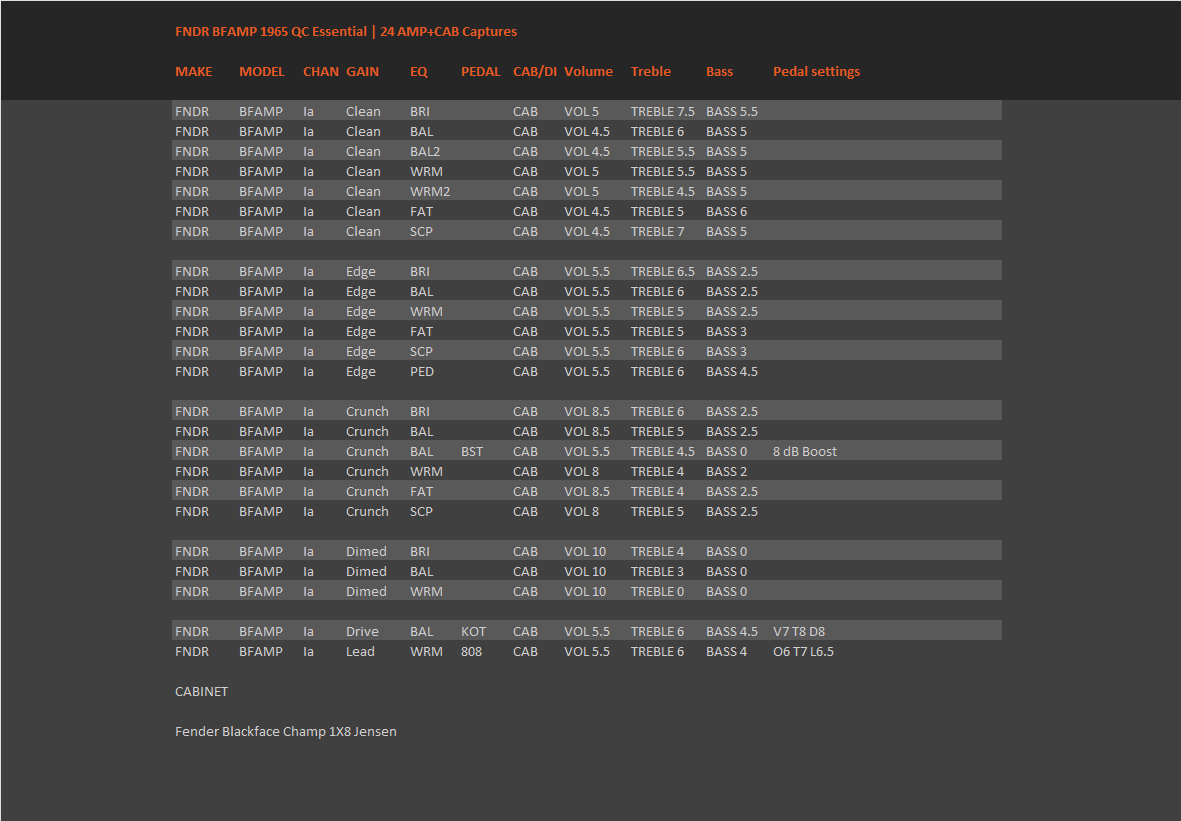
Task: Select the O6 T7 L6.5 pedal settings cell
Action: 803,652
